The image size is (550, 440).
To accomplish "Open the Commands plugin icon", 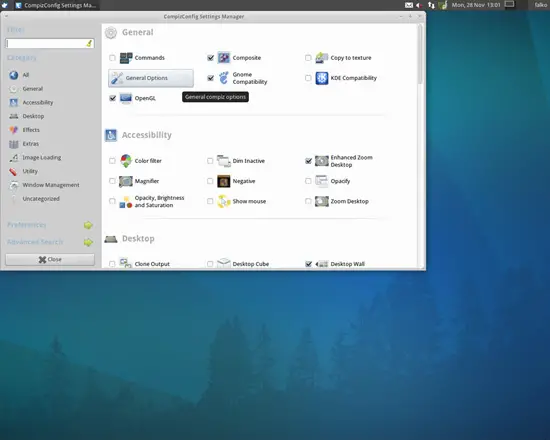I will pyautogui.click(x=126, y=58).
